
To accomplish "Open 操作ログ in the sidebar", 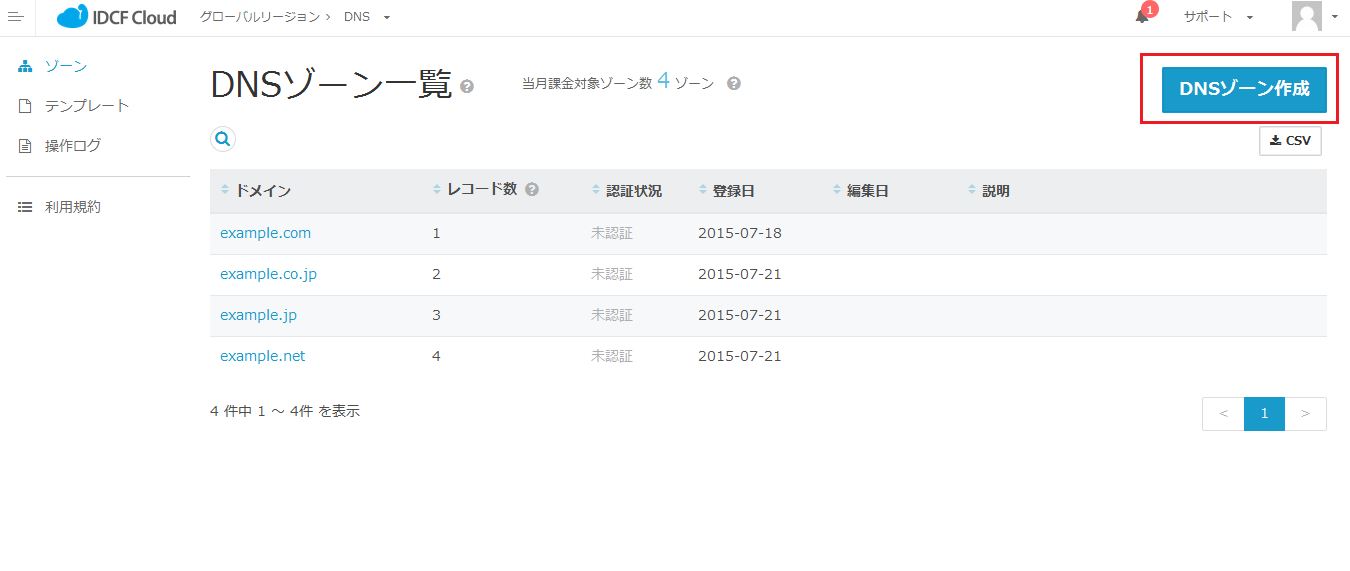I will click(x=73, y=146).
